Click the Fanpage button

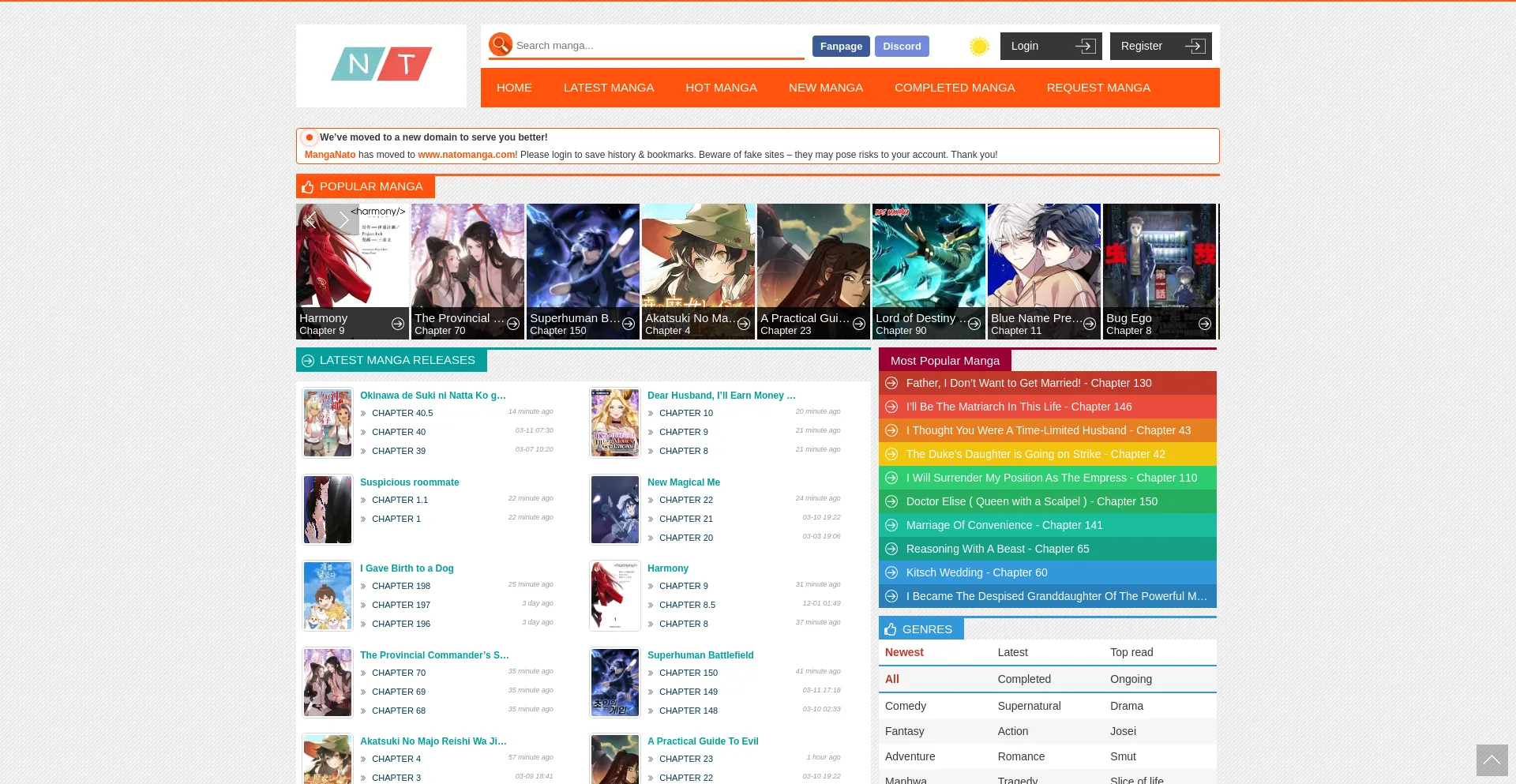(841, 47)
